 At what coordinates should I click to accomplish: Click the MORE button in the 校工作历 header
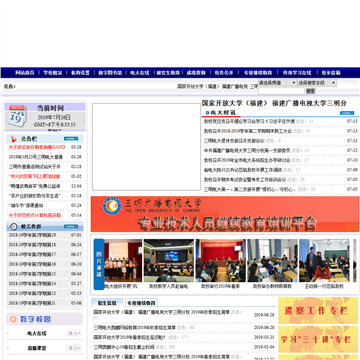click(71, 227)
